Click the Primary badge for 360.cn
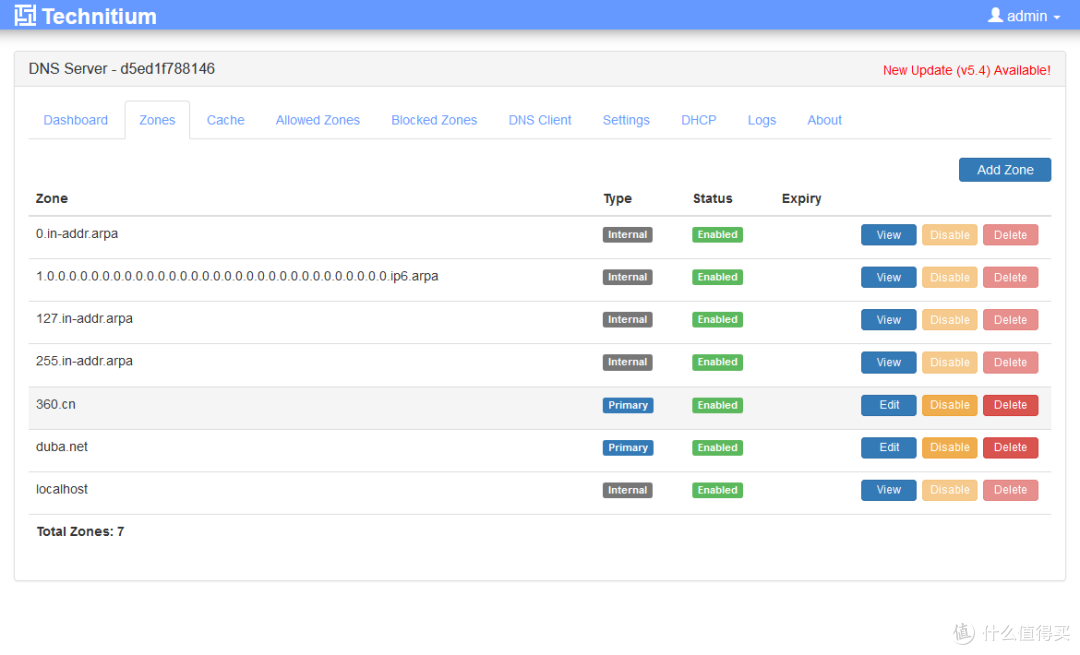1080x655 pixels. [x=628, y=405]
